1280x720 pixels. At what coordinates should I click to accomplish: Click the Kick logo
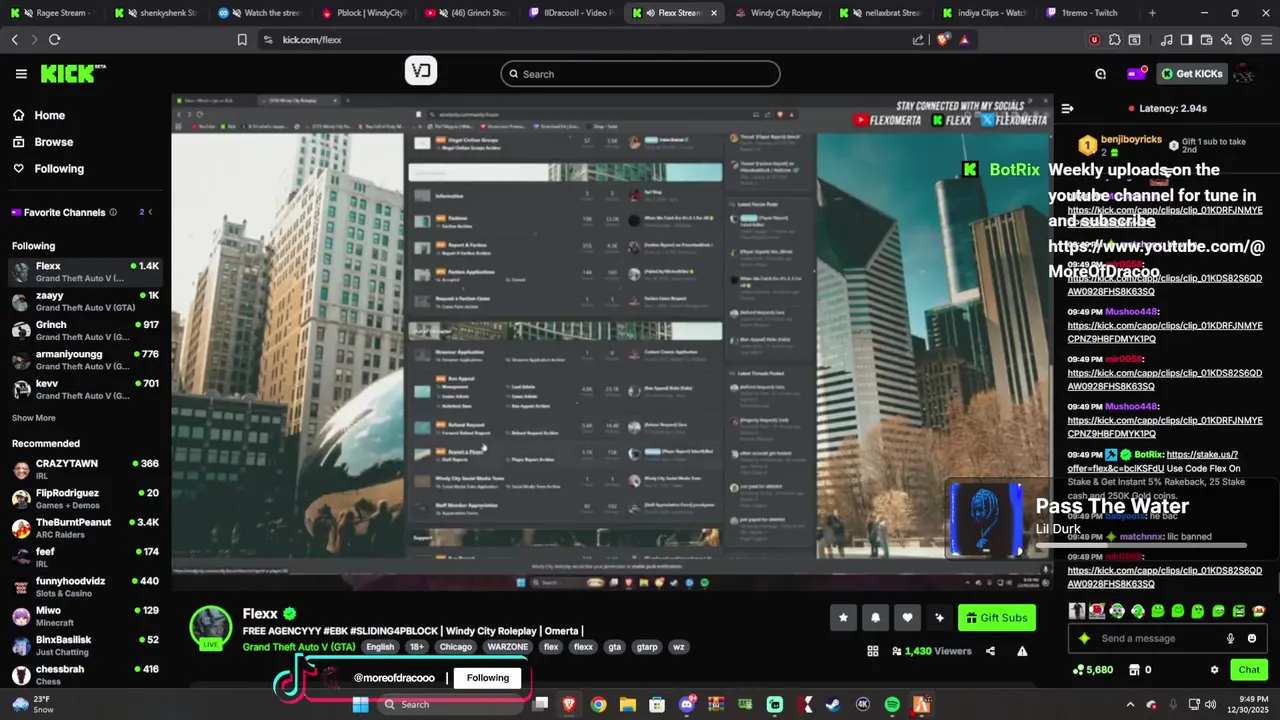(72, 73)
